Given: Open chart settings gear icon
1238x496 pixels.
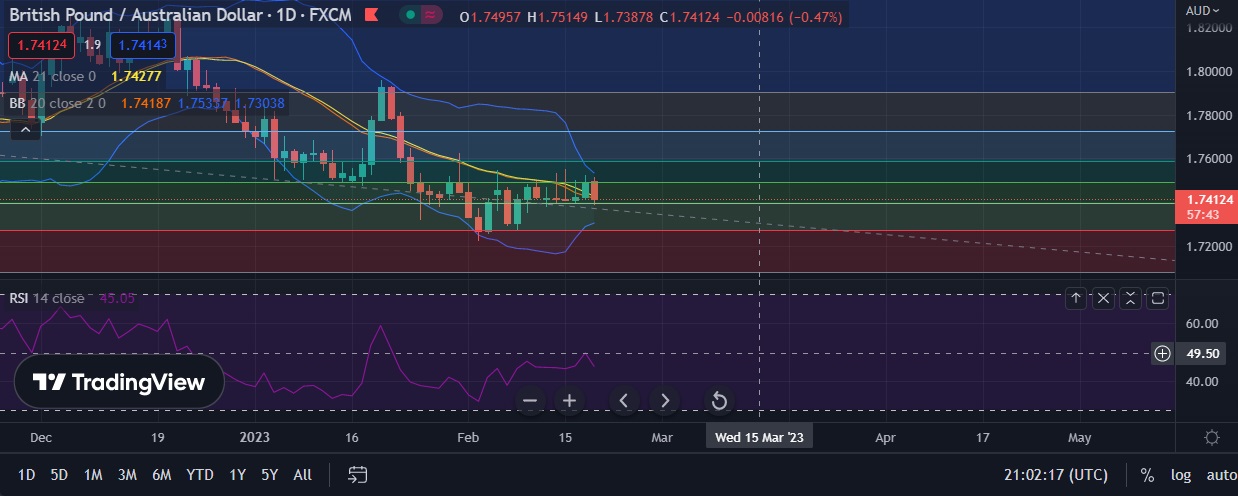Looking at the screenshot, I should click(x=1211, y=438).
